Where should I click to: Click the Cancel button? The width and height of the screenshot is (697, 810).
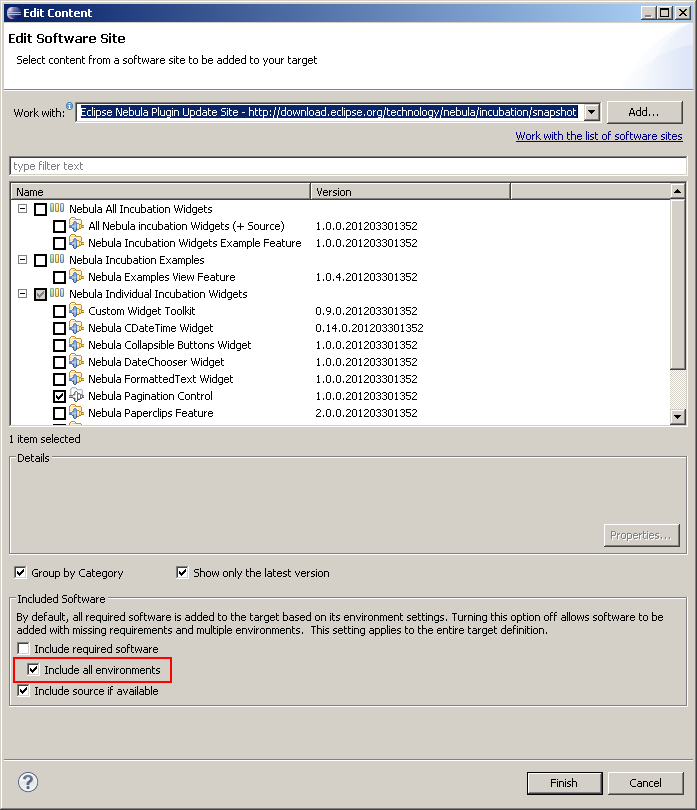click(645, 783)
